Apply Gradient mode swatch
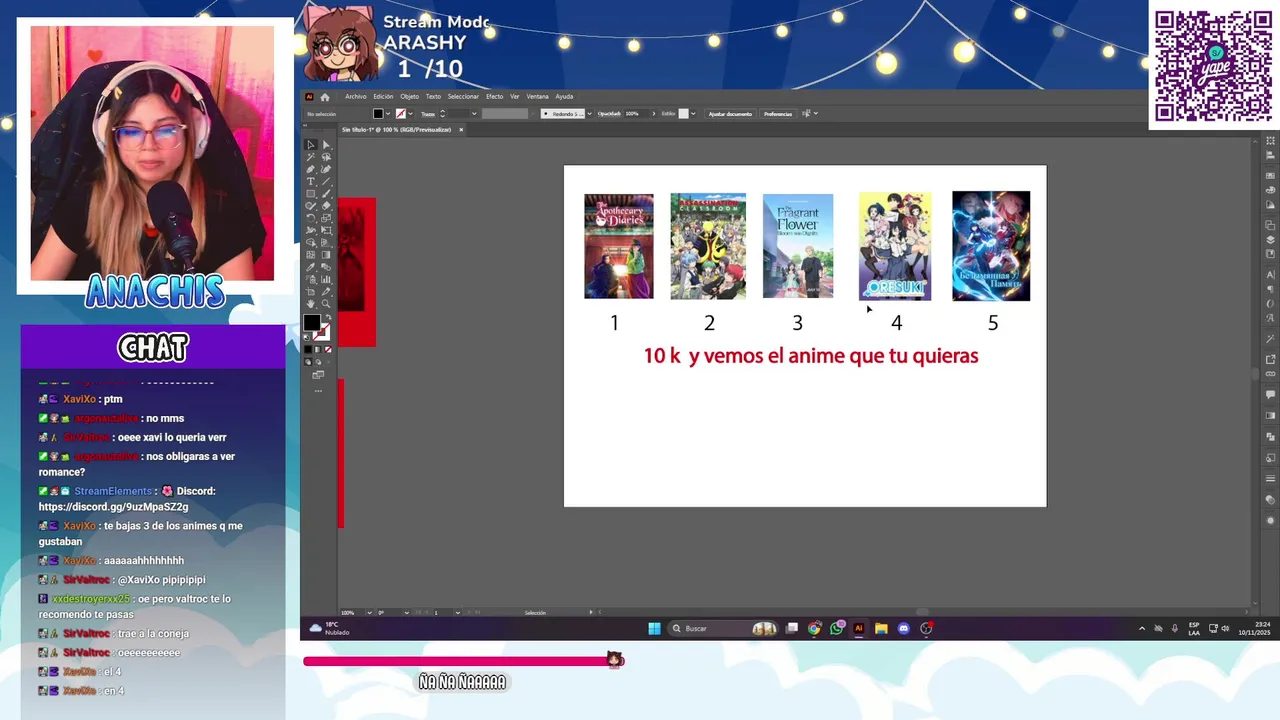Viewport: 1280px width, 720px height. click(x=318, y=349)
